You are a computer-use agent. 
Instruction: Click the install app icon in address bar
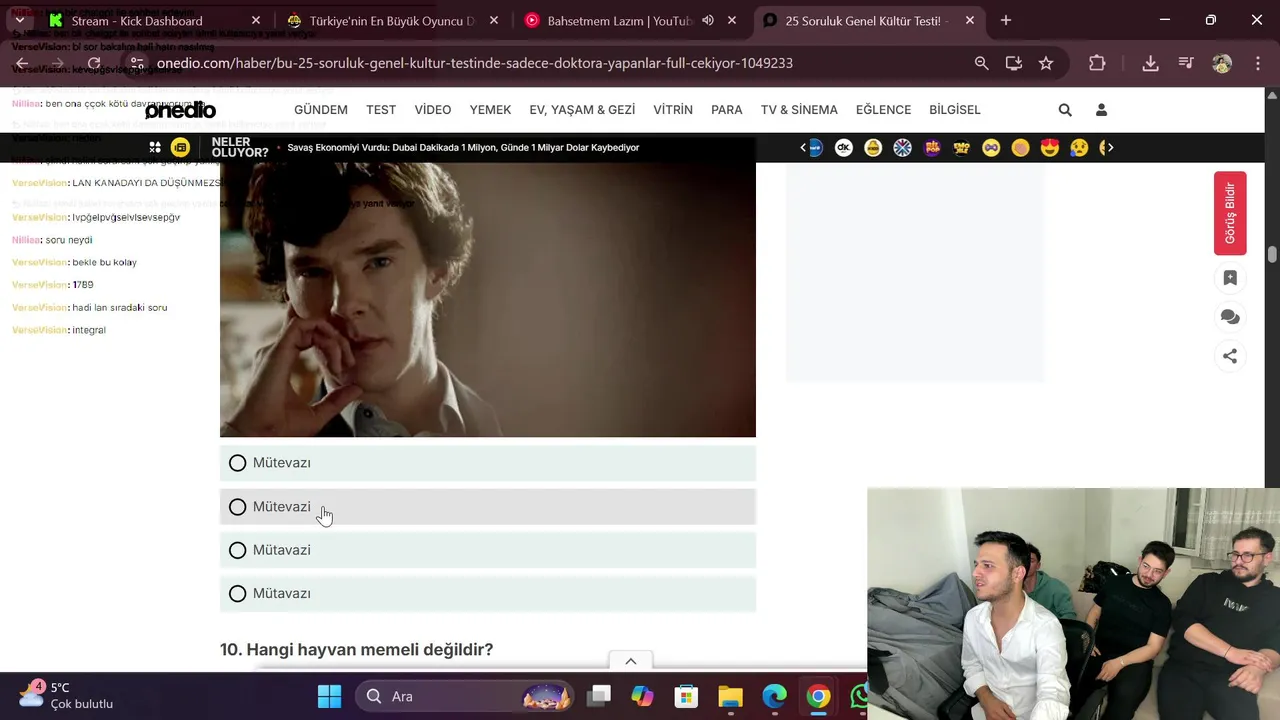point(1014,63)
